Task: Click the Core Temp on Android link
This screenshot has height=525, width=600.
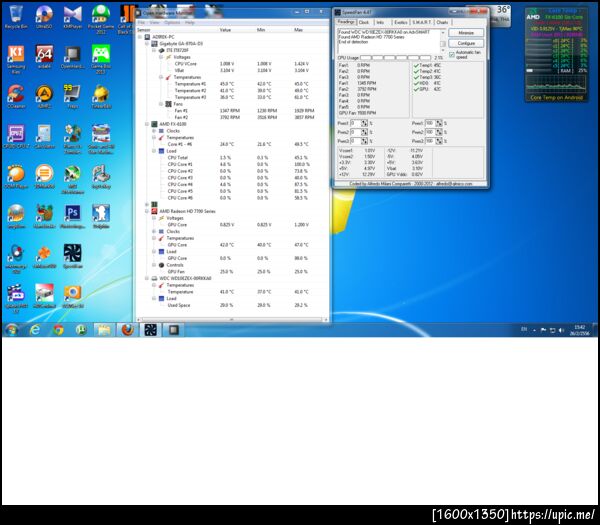Action: click(556, 98)
